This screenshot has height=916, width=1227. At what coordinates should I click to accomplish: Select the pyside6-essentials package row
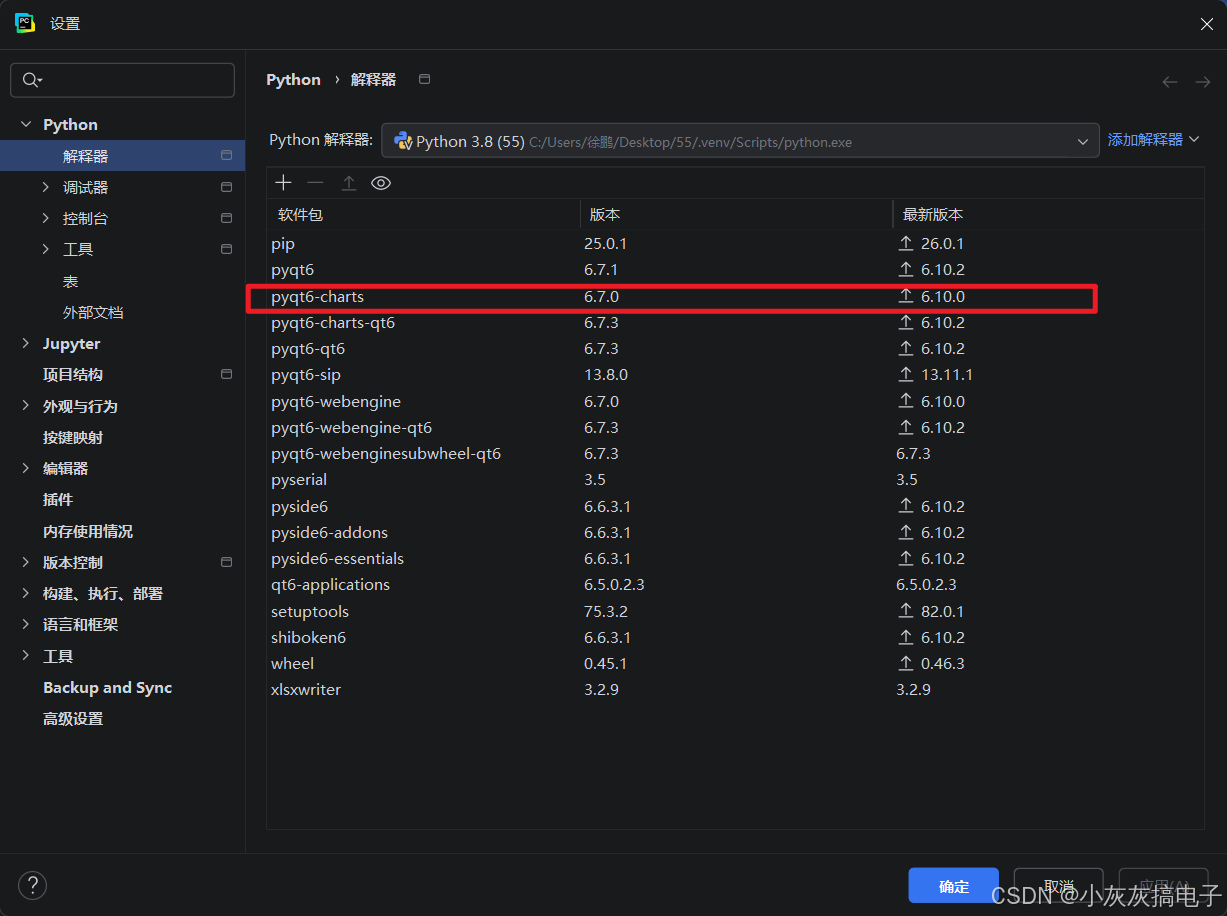click(735, 558)
